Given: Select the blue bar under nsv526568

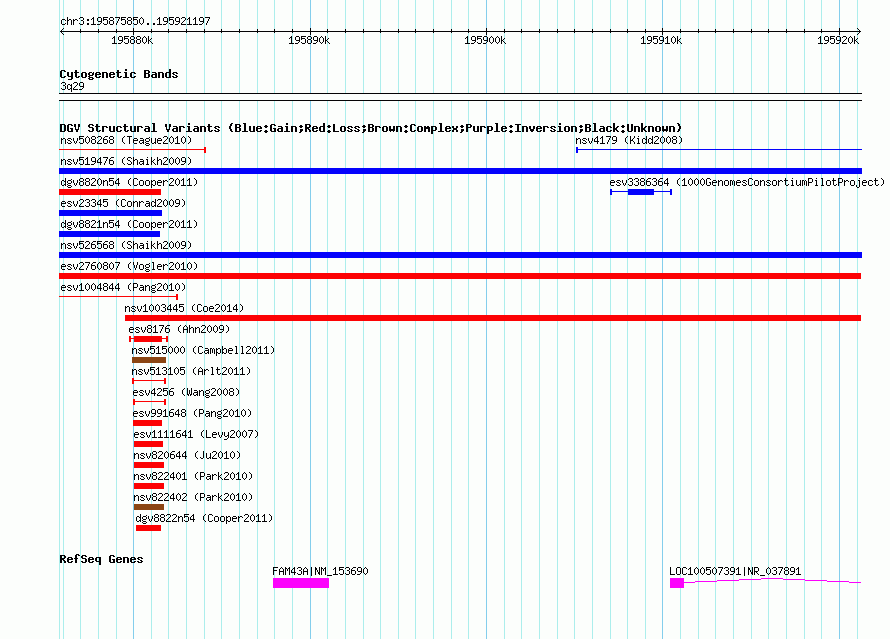Looking at the screenshot, I should 460,255.
